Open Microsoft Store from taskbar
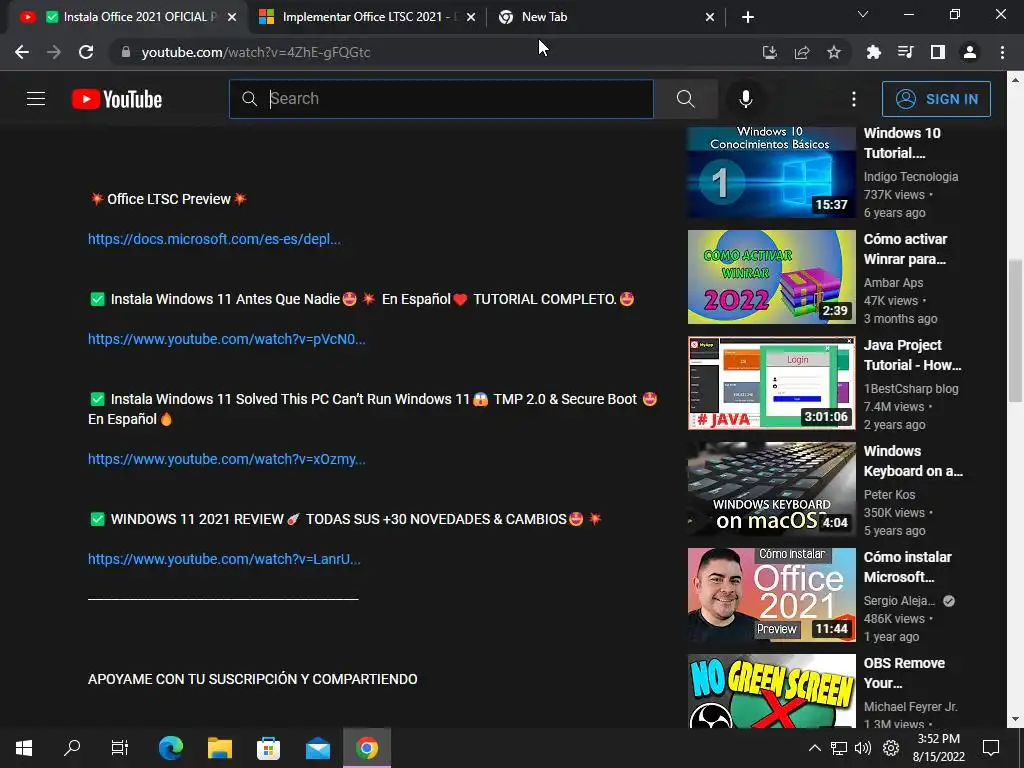The image size is (1024, 768). 268,748
